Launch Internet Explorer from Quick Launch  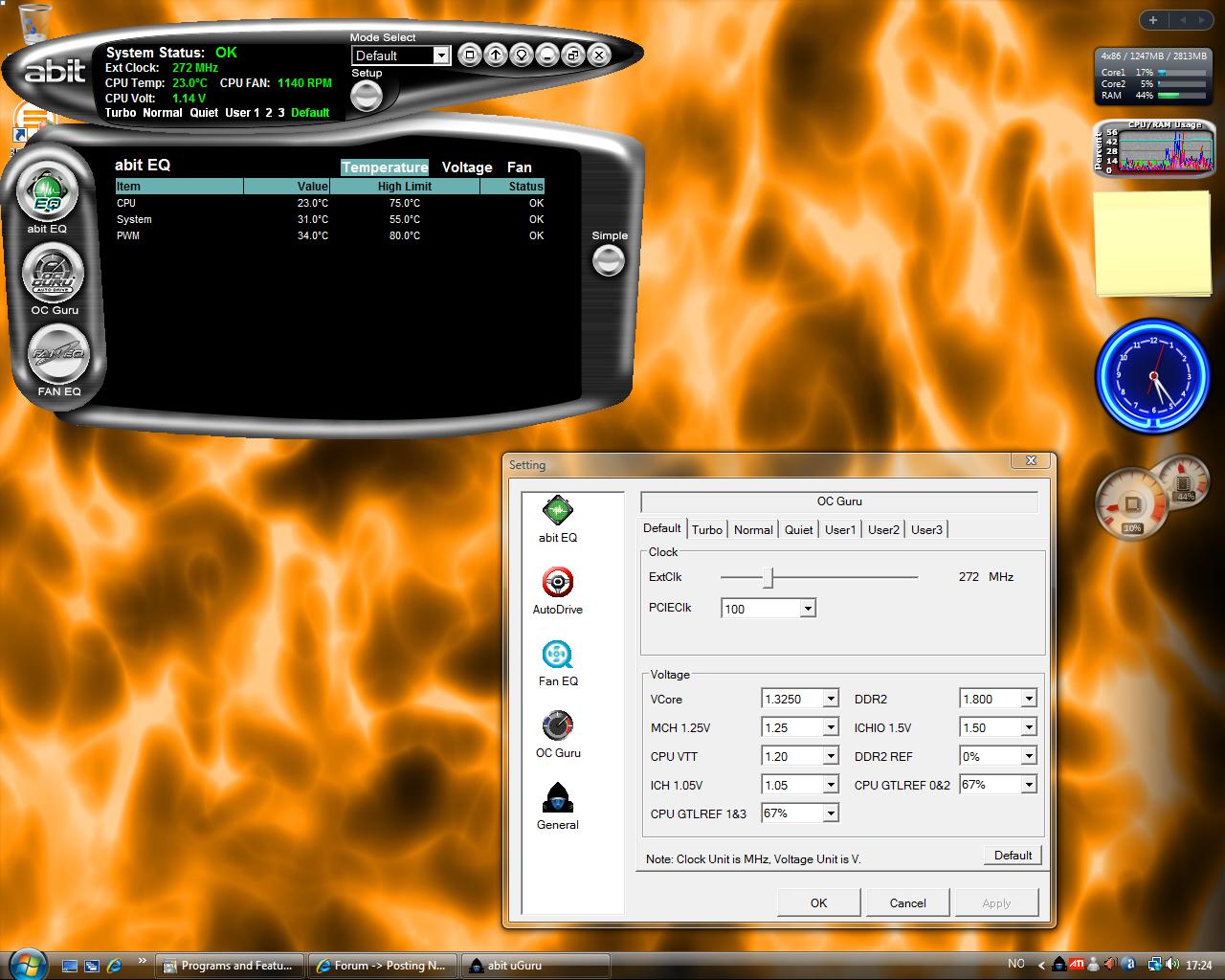pyautogui.click(x=115, y=966)
